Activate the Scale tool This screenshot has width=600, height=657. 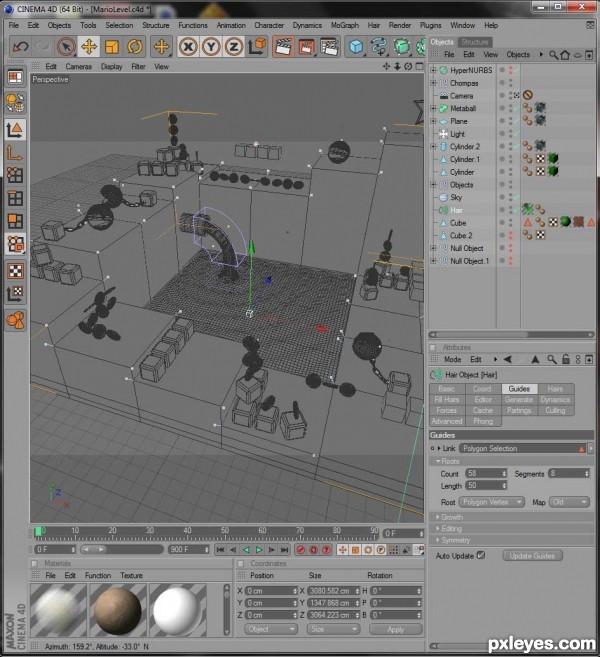(111, 47)
